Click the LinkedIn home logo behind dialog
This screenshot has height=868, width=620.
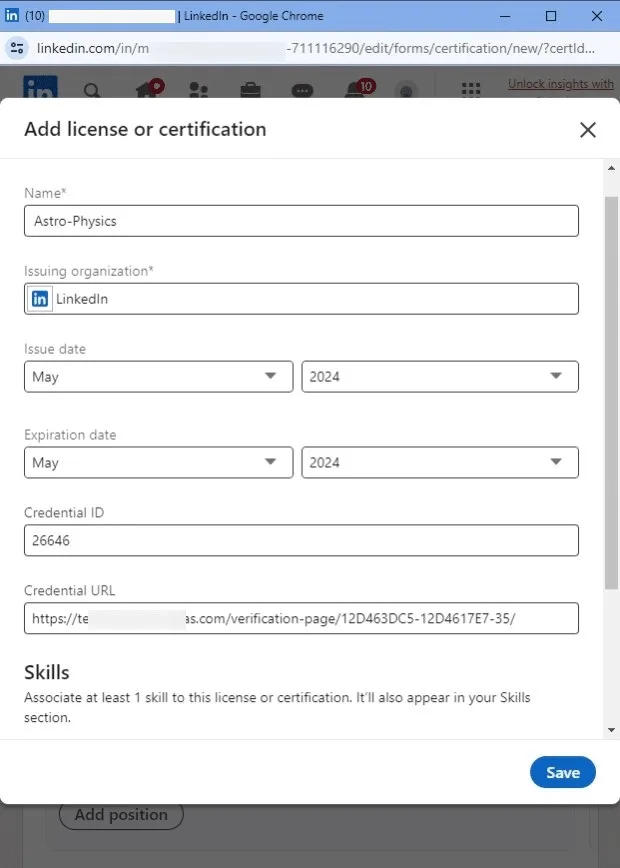click(x=40, y=87)
